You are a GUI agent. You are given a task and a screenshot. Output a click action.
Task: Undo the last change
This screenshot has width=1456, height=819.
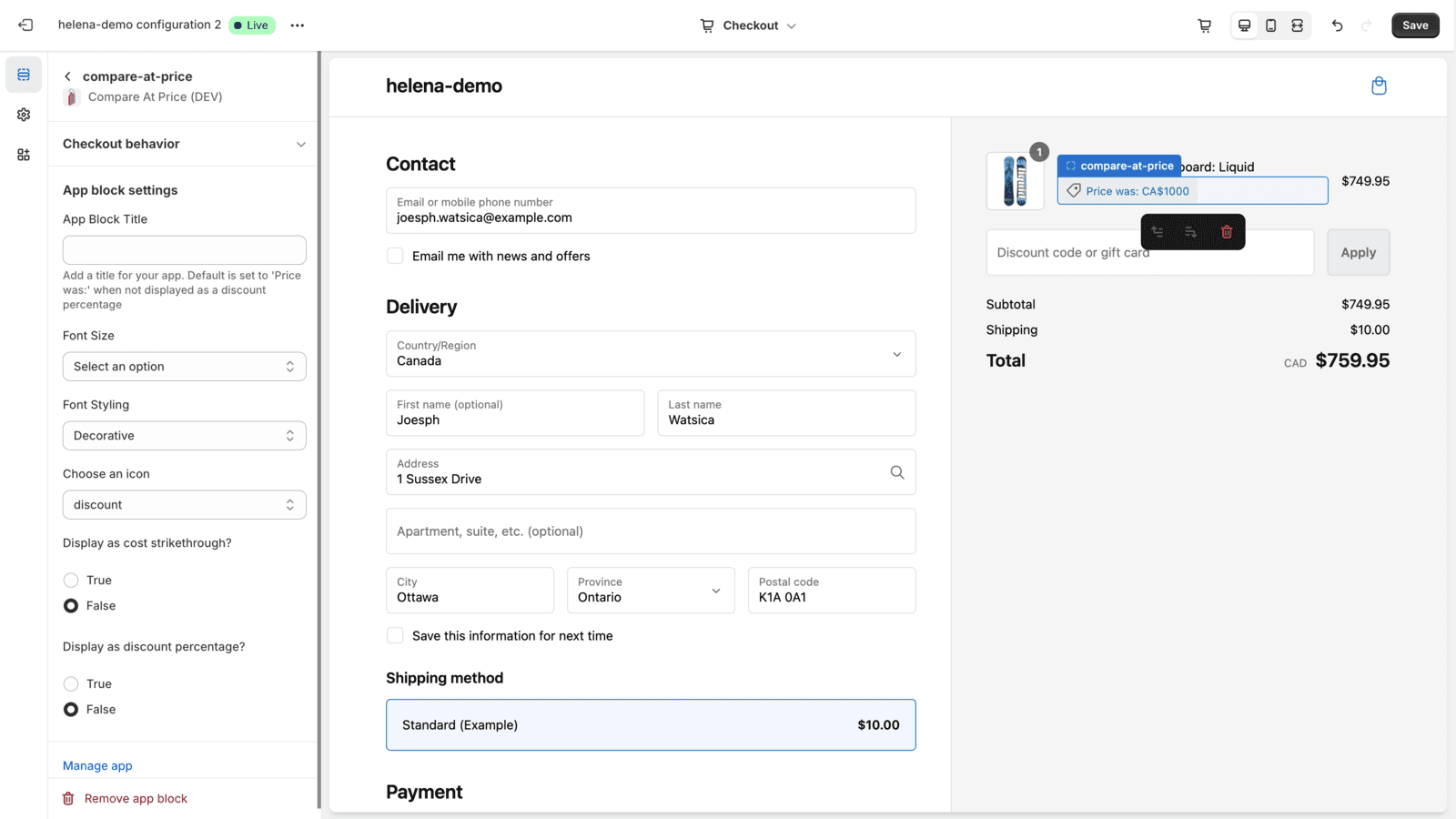click(x=1337, y=25)
